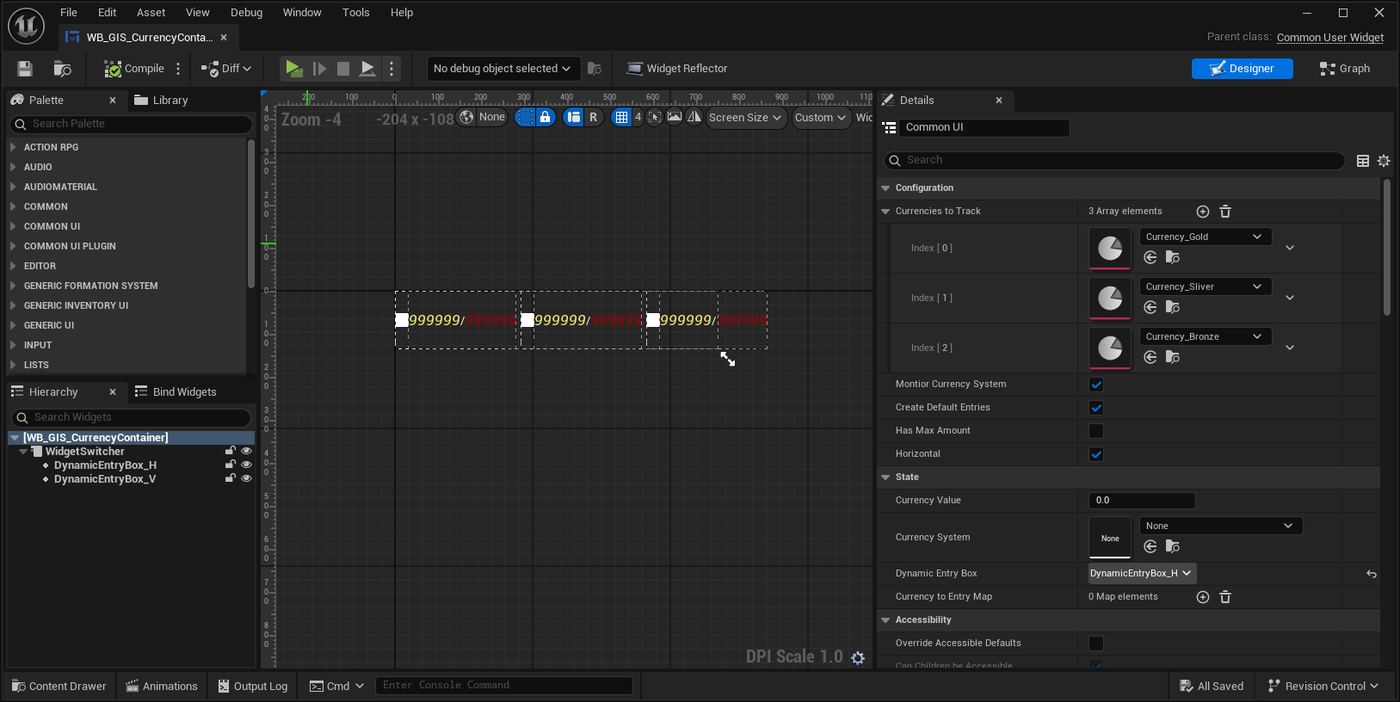The image size is (1400, 702).
Task: Open the Screen Size dropdown
Action: coord(746,117)
